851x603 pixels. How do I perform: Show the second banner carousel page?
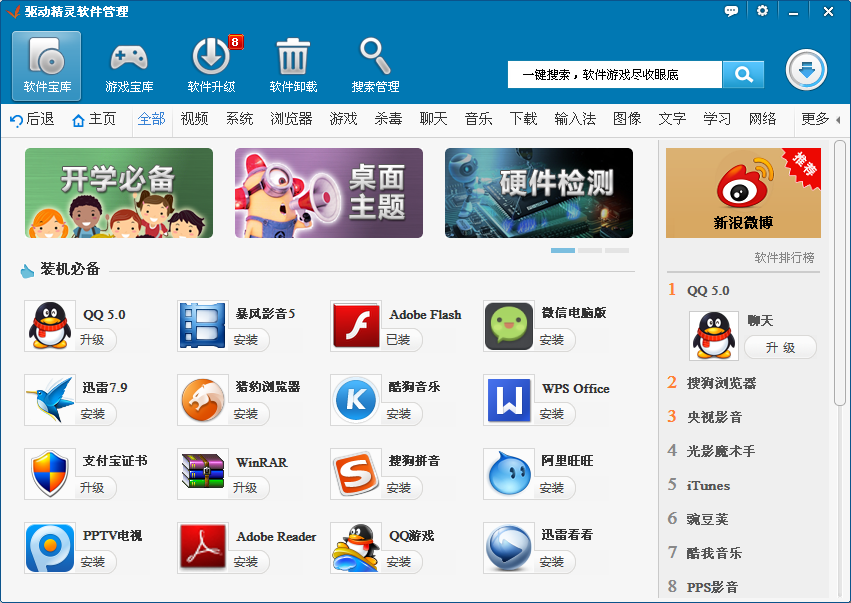coord(590,251)
